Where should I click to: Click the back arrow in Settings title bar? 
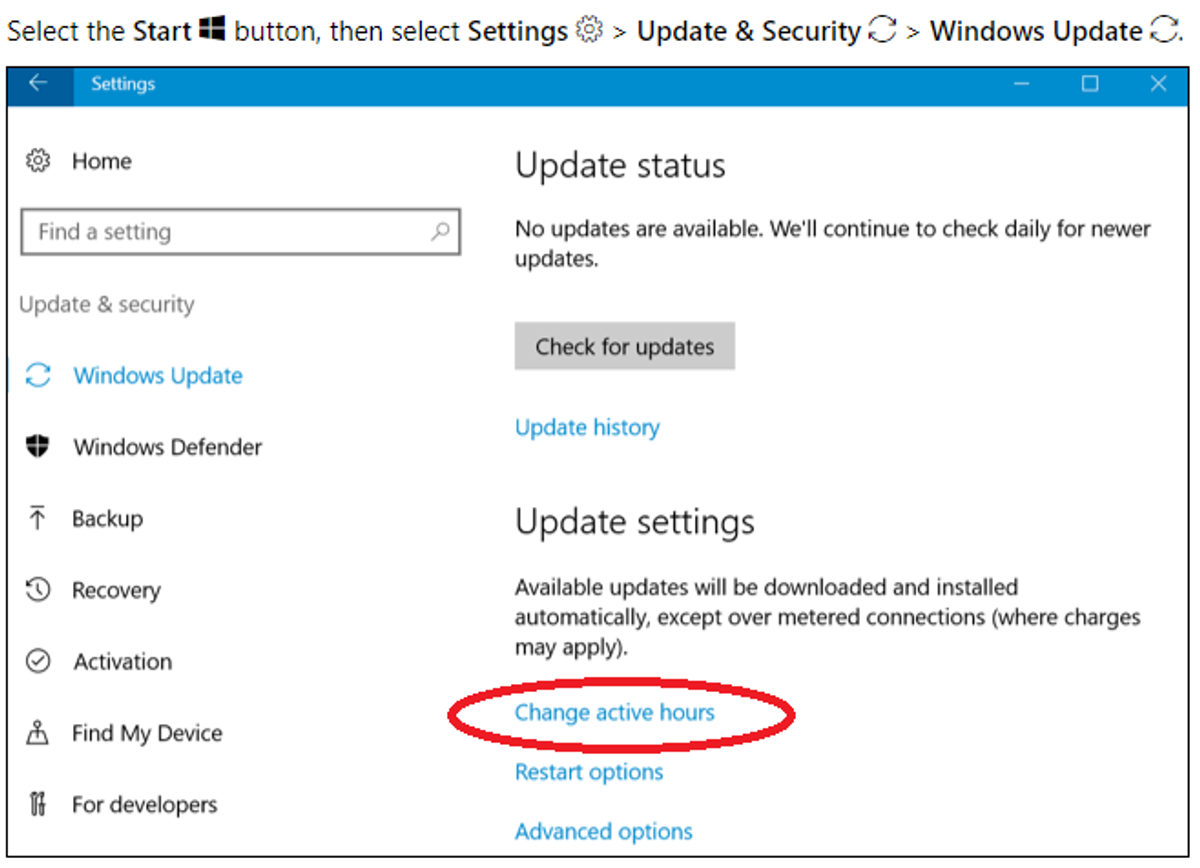pos(39,84)
